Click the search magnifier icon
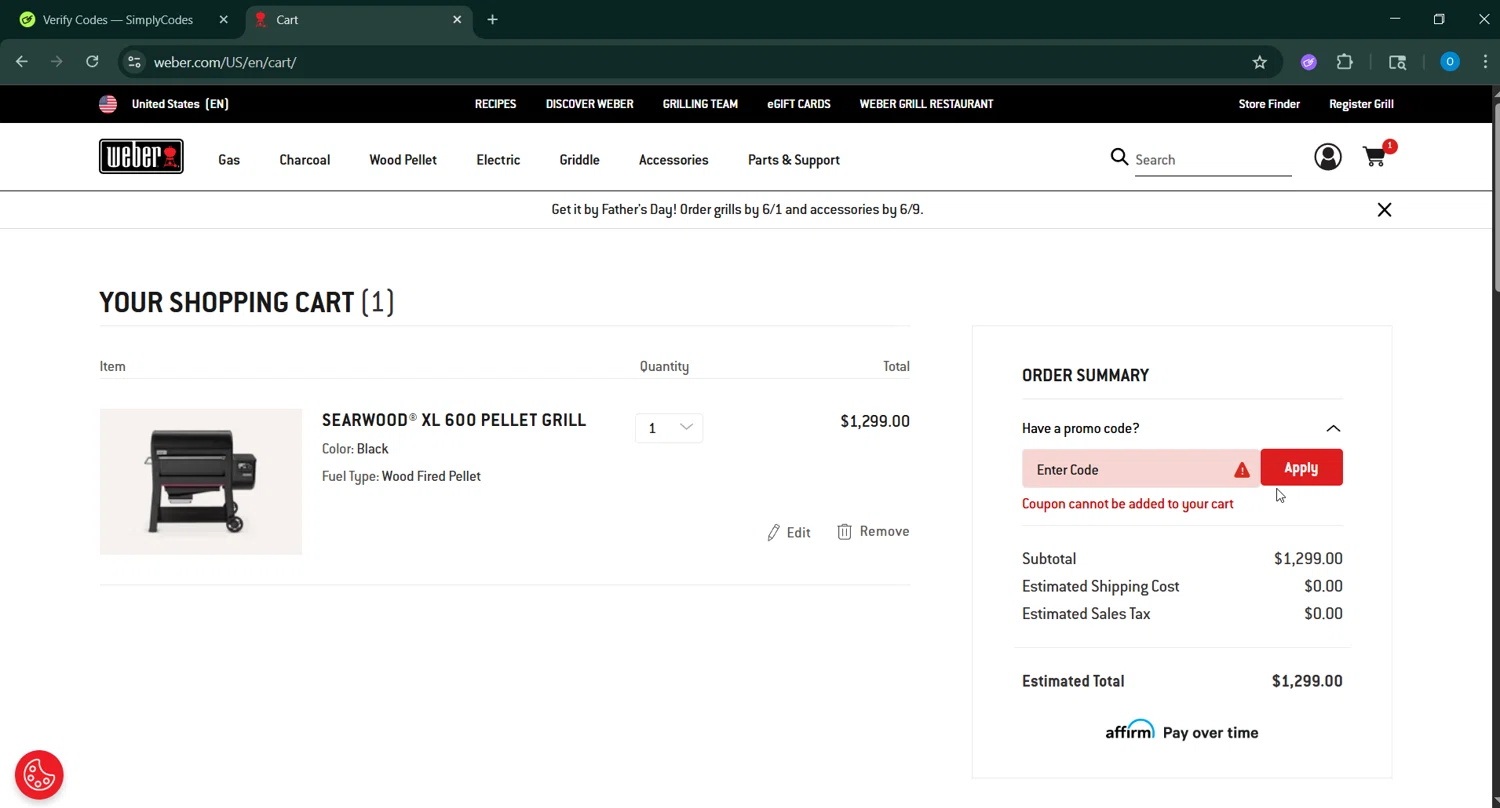1500x808 pixels. (1119, 157)
